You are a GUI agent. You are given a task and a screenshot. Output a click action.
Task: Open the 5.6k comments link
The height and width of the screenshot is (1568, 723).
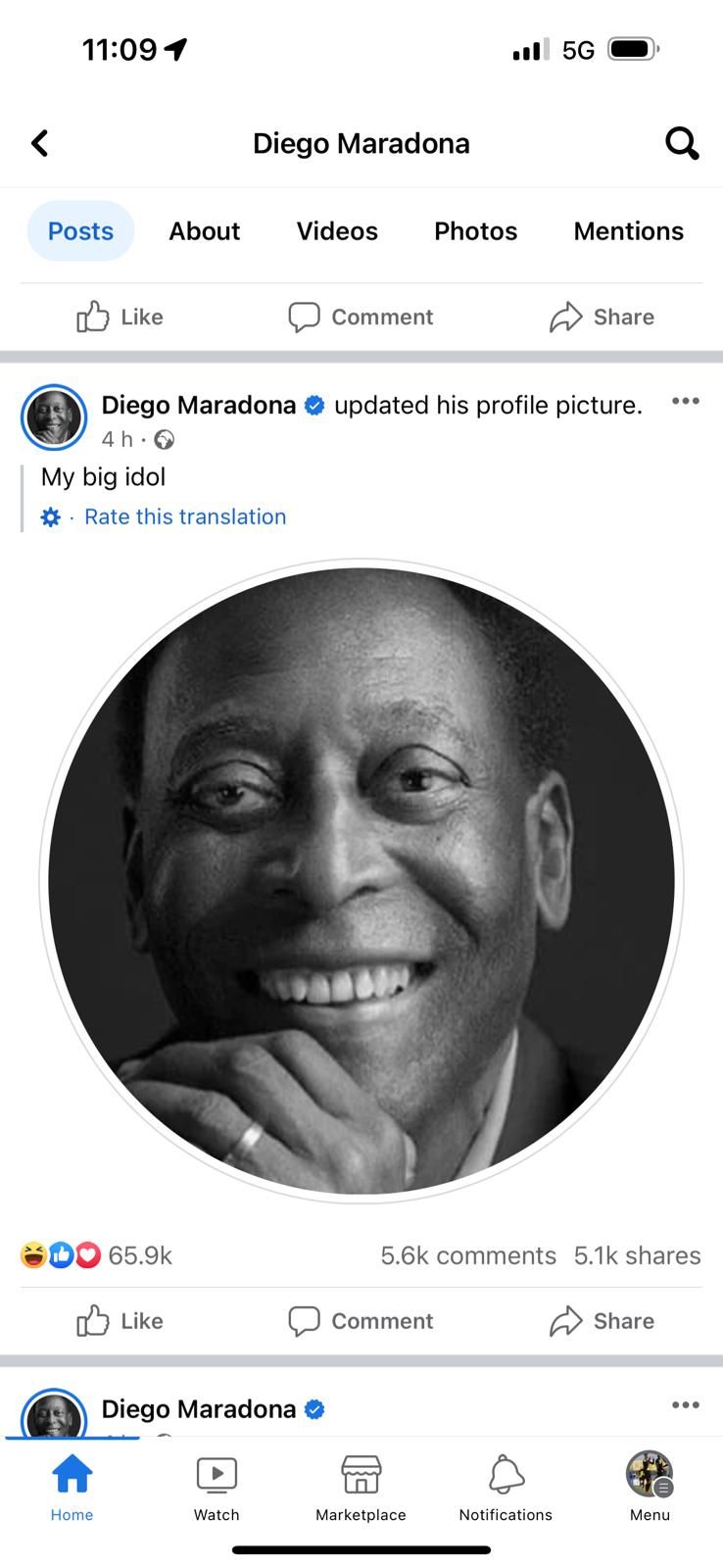tap(468, 1255)
